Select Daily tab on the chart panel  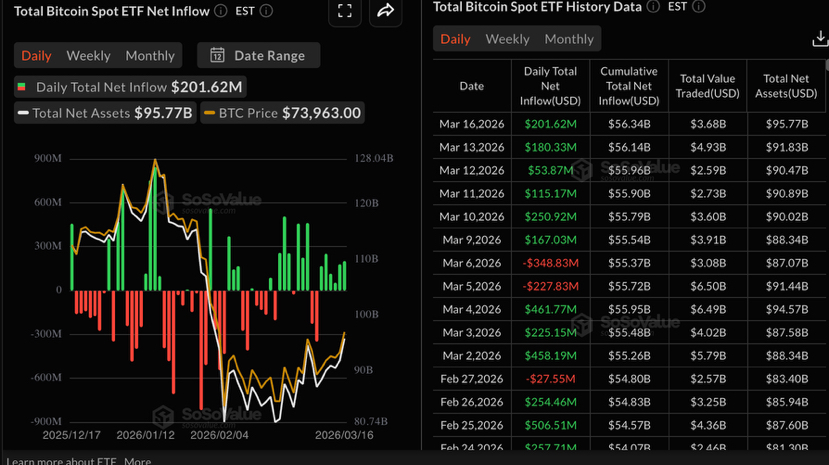tap(36, 55)
